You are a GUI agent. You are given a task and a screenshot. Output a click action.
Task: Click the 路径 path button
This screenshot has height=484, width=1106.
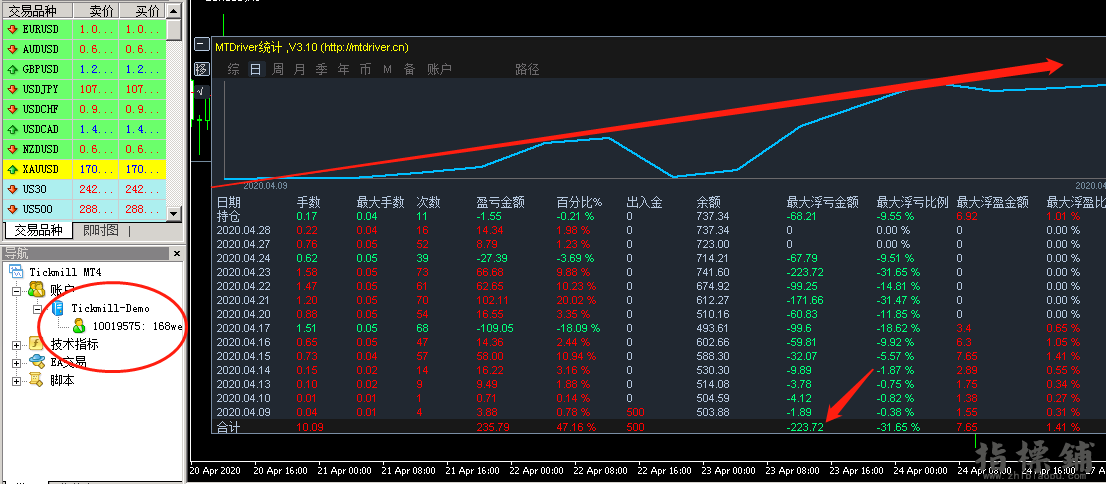point(527,69)
